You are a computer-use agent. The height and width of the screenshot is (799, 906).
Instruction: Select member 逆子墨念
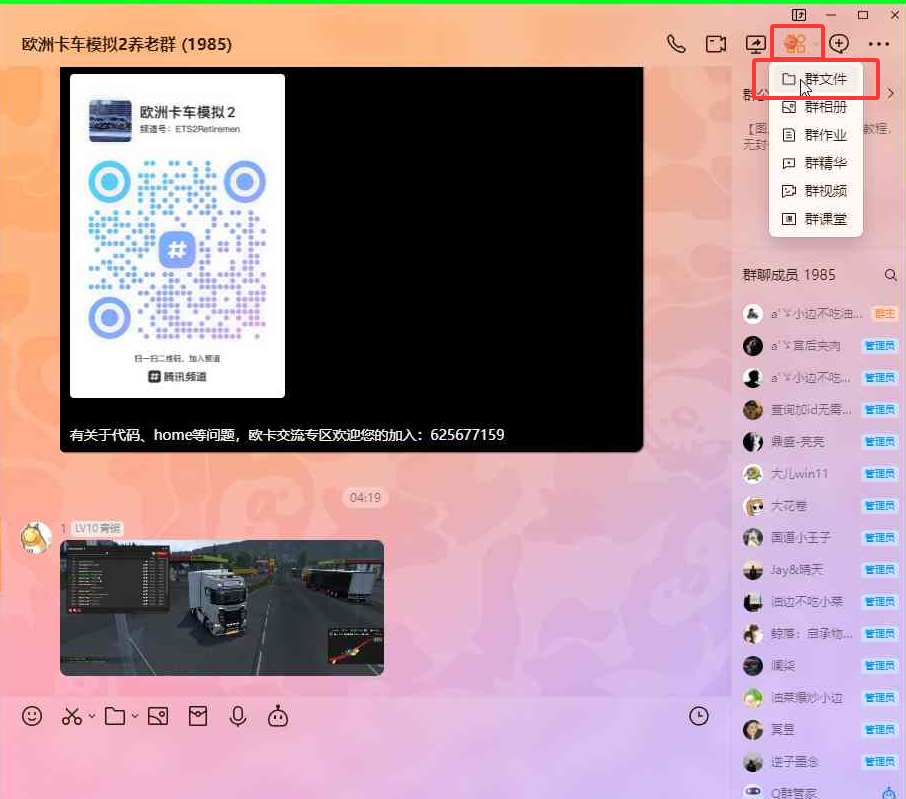point(819,761)
